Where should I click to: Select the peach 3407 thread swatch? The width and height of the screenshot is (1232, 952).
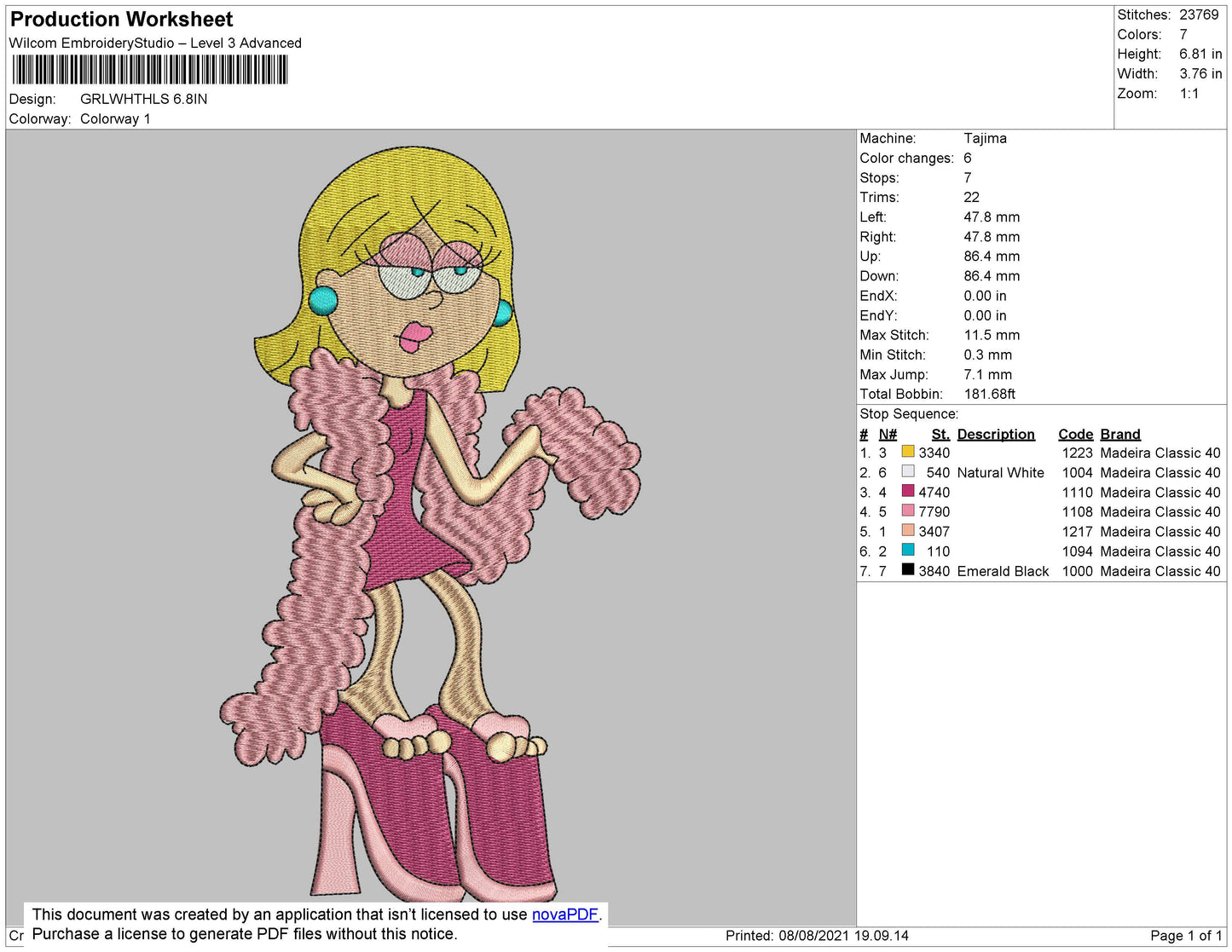pyautogui.click(x=908, y=530)
